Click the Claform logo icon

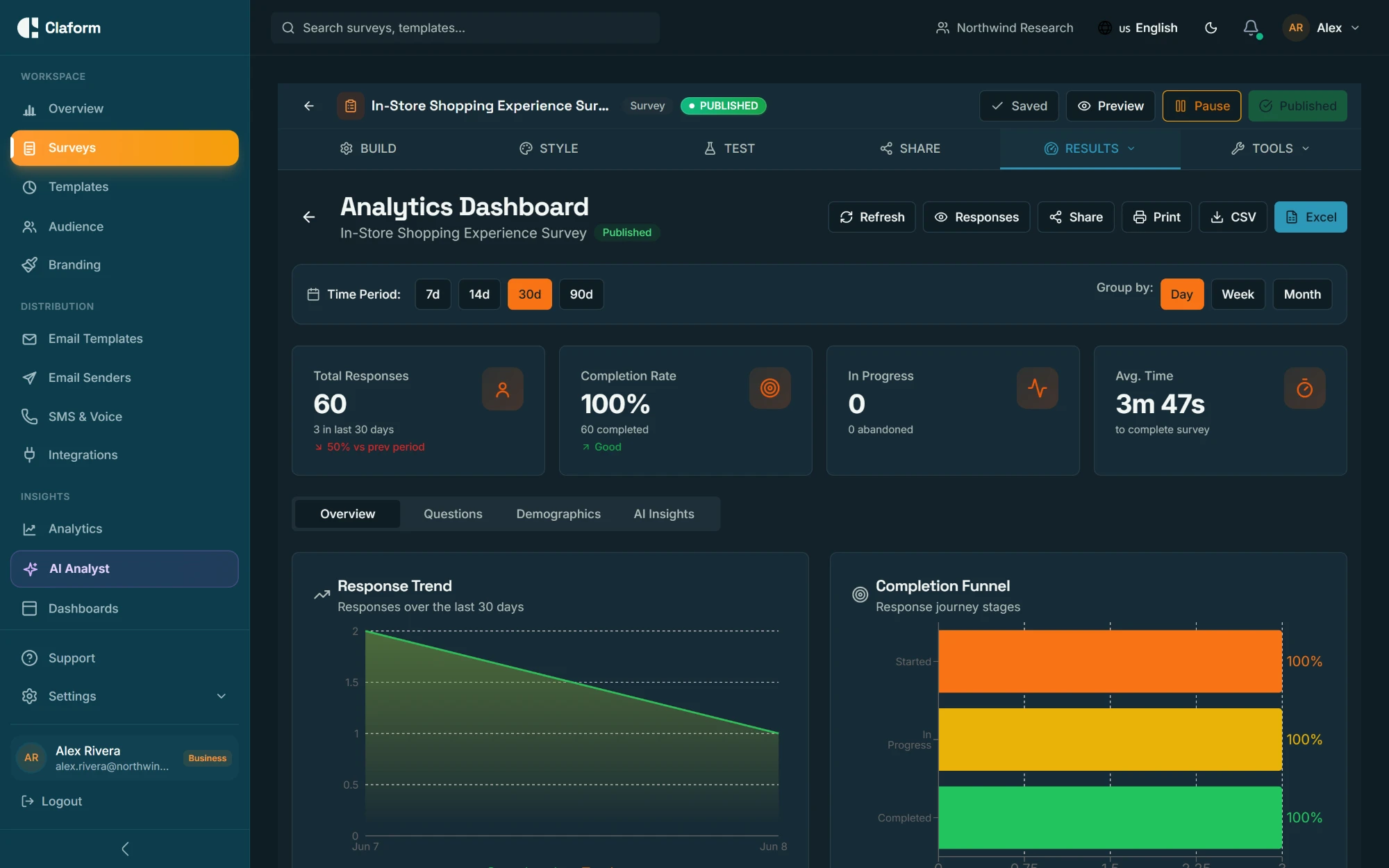(28, 28)
